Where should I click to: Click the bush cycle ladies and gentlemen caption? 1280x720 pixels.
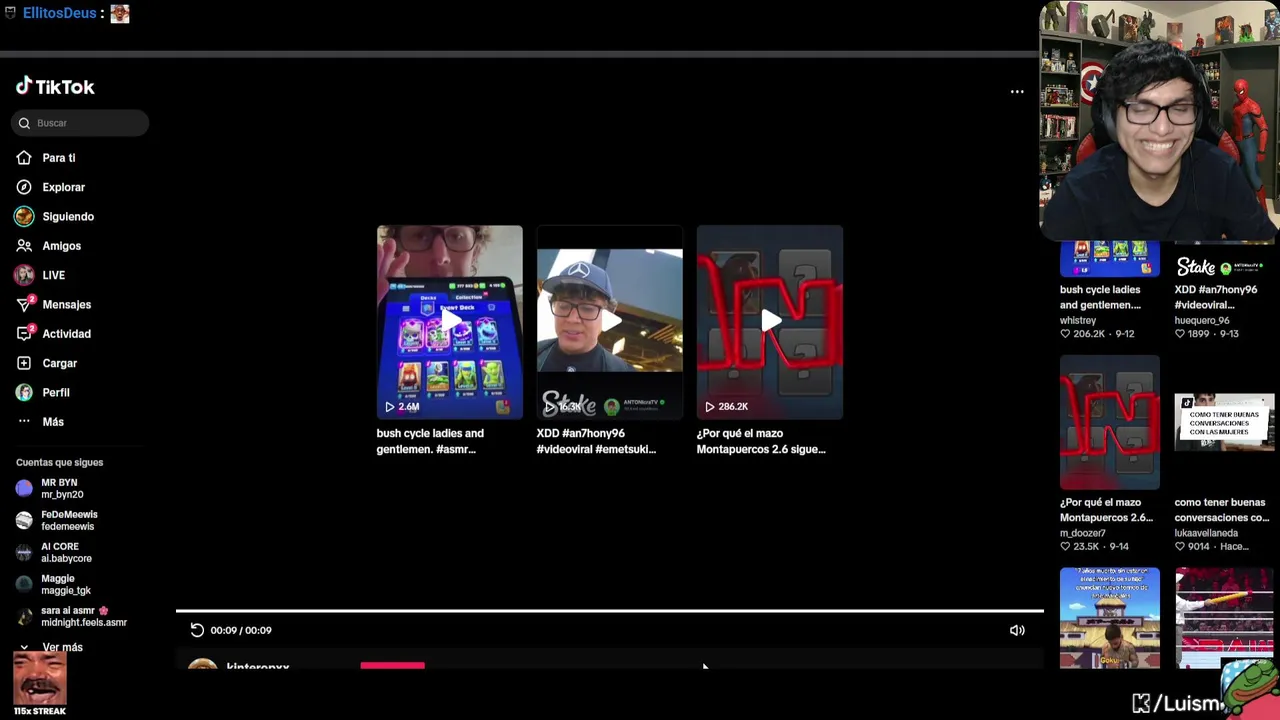point(430,441)
